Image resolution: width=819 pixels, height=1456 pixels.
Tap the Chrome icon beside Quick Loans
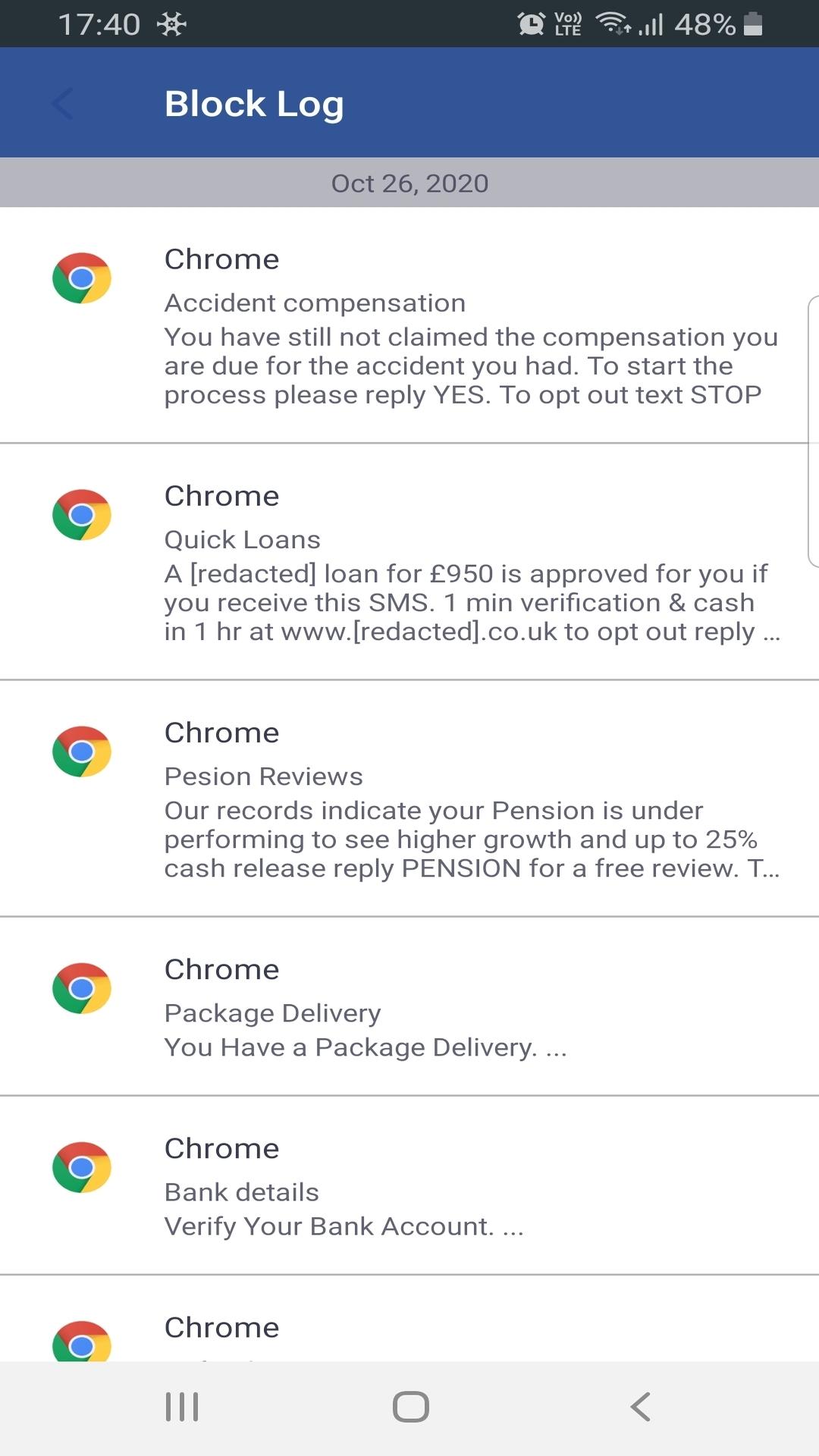pos(82,515)
